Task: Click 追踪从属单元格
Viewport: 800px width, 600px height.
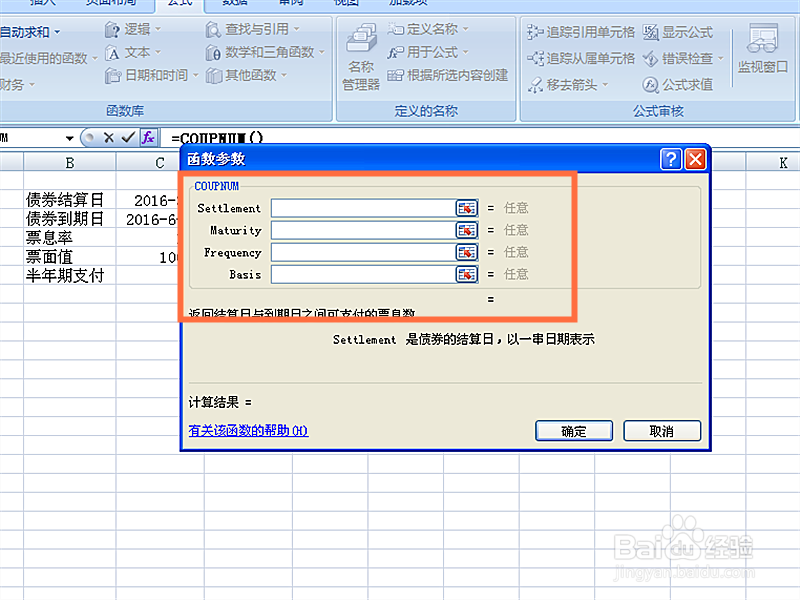Action: [x=581, y=58]
